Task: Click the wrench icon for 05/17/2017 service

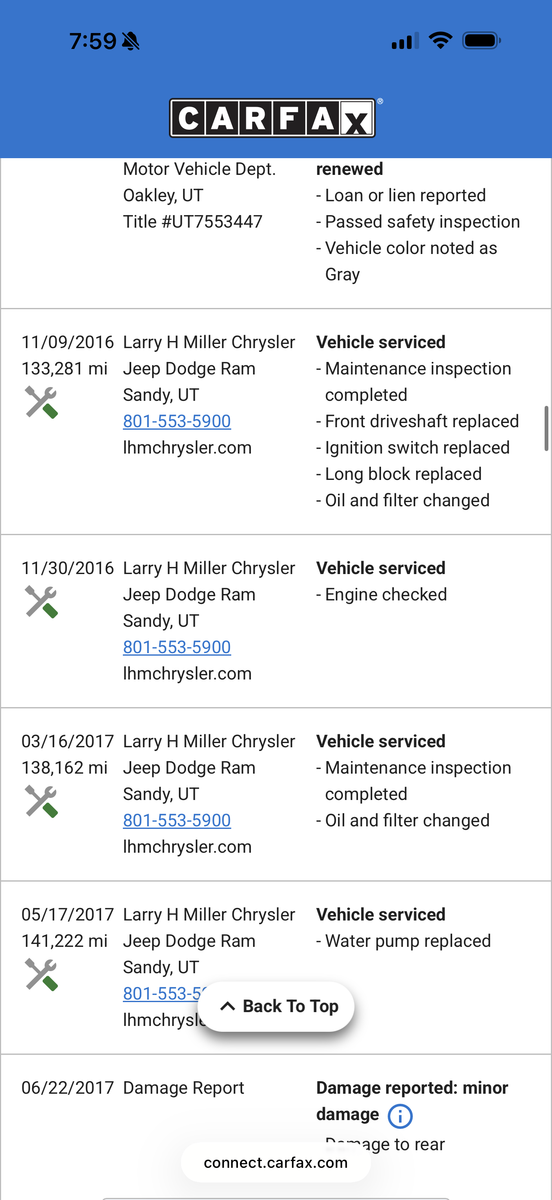Action: (x=41, y=974)
